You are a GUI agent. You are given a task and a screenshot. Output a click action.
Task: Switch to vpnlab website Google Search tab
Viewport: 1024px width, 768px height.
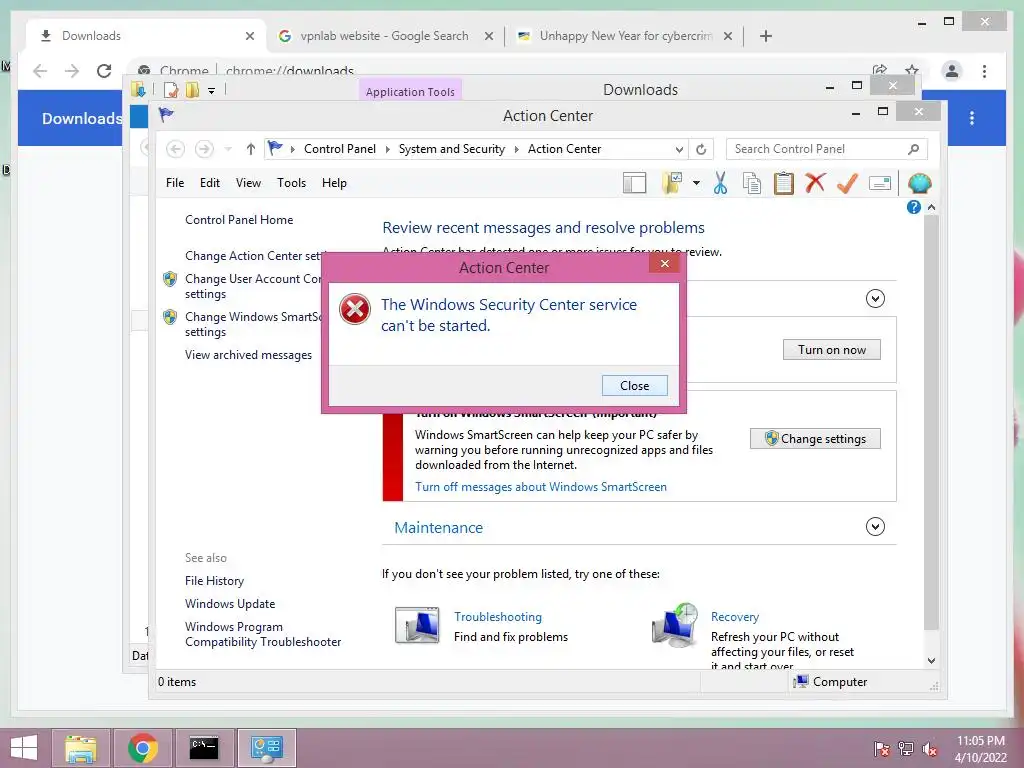[384, 36]
